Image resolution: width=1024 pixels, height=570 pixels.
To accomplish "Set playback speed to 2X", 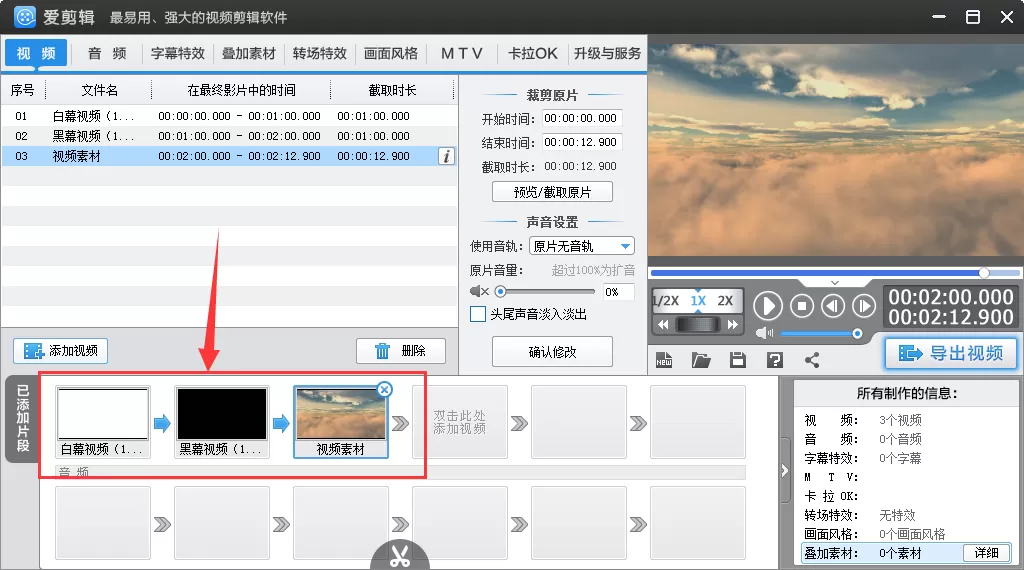I will [x=725, y=301].
